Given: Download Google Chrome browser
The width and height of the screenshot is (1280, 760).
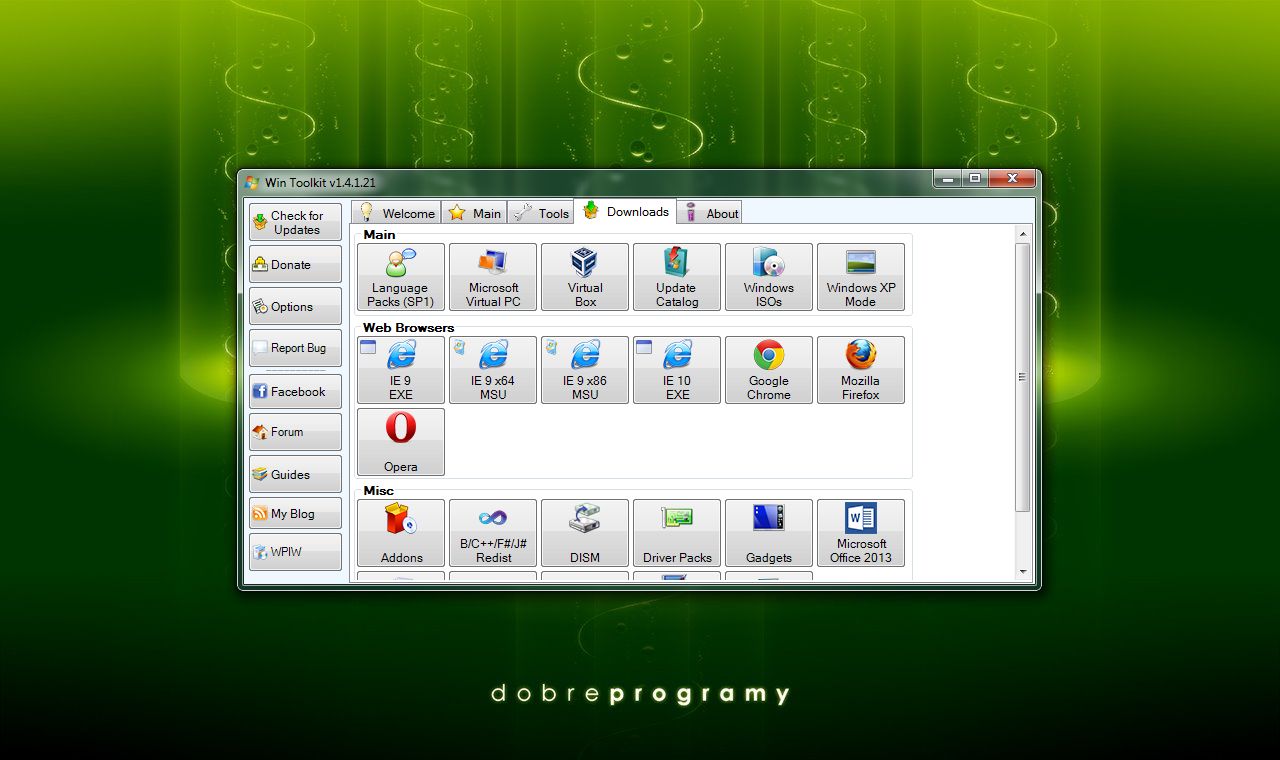Looking at the screenshot, I should coord(769,370).
